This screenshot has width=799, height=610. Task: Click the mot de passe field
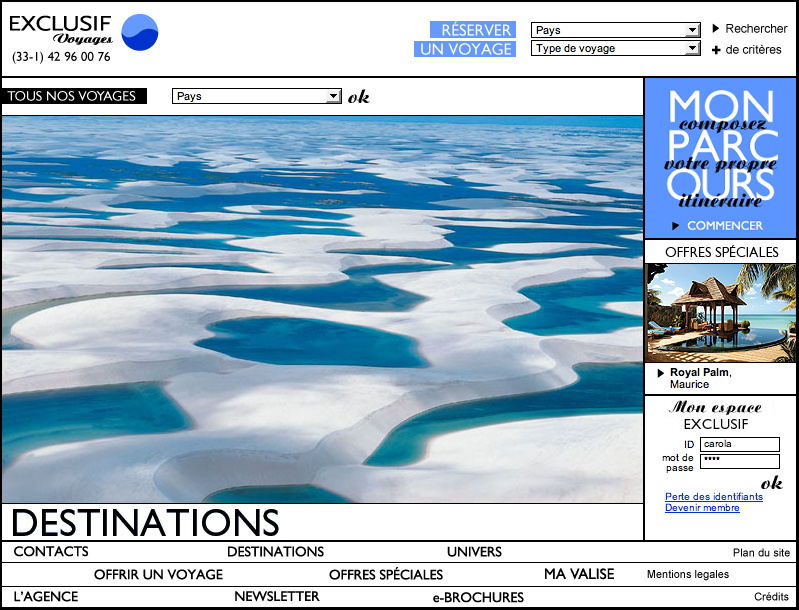(739, 461)
